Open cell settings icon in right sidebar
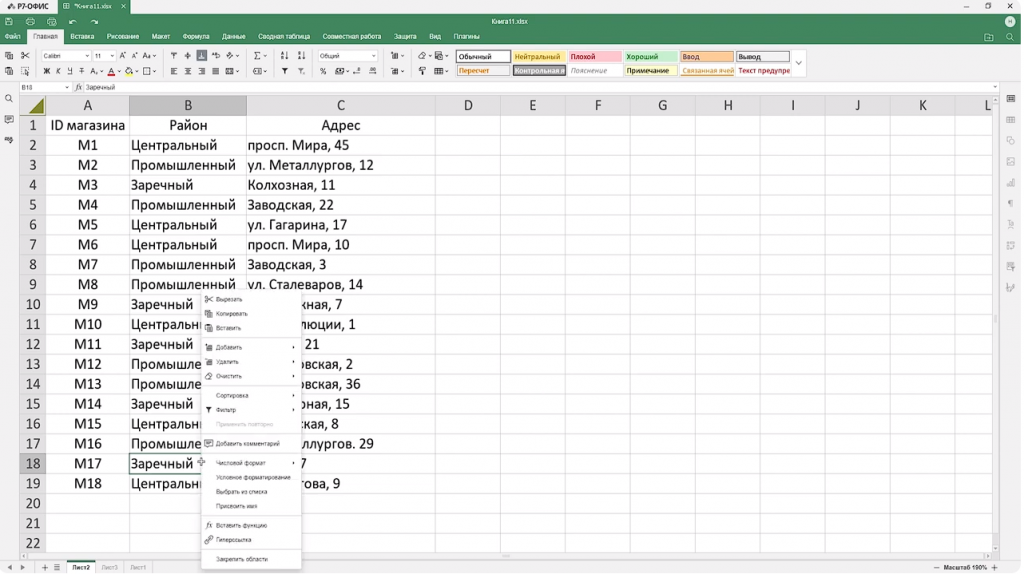Viewport: 1024px width, 574px height. [x=1010, y=99]
